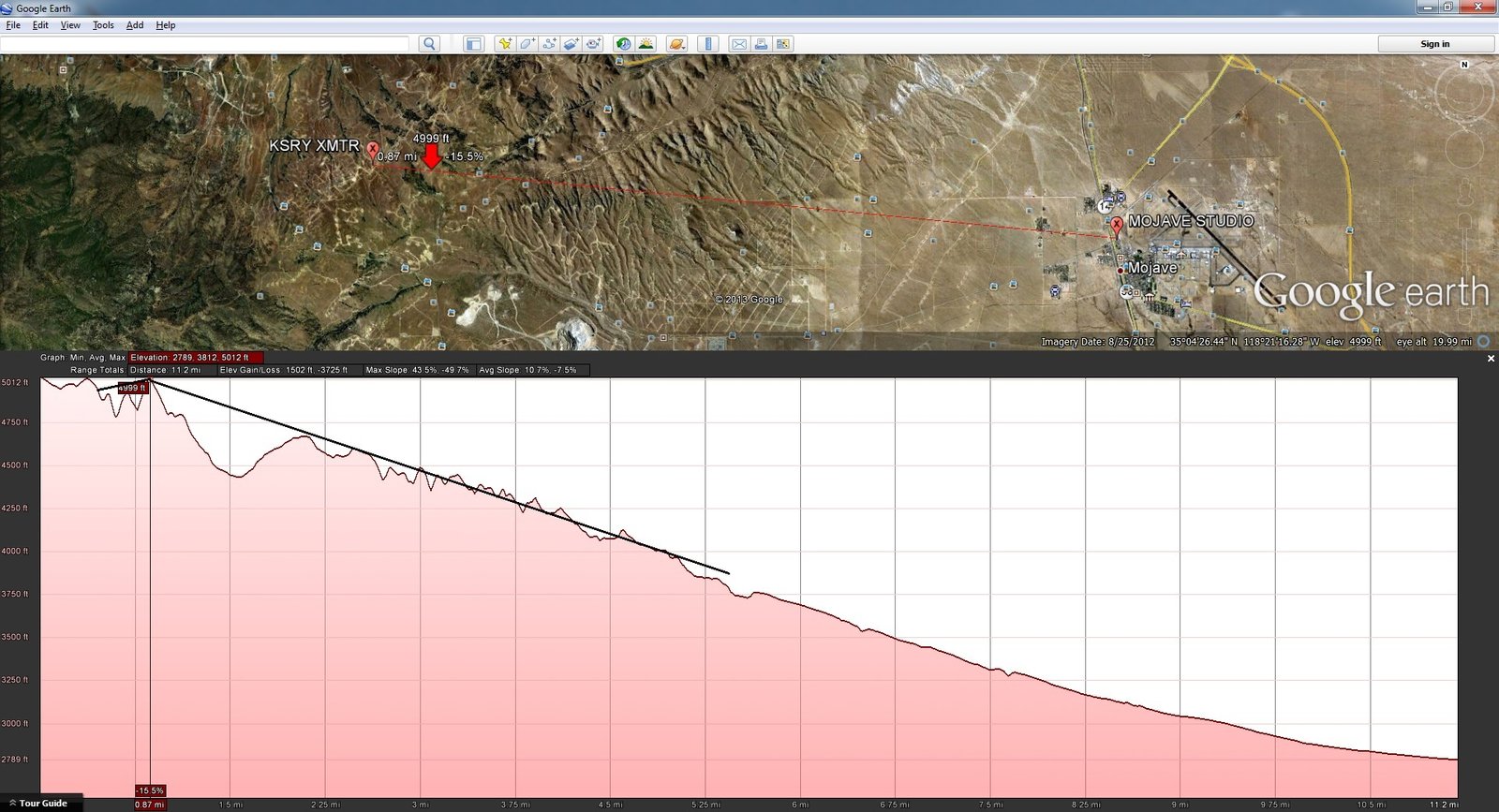
Task: Click the eye alt 19.99 mi text
Action: [1433, 342]
